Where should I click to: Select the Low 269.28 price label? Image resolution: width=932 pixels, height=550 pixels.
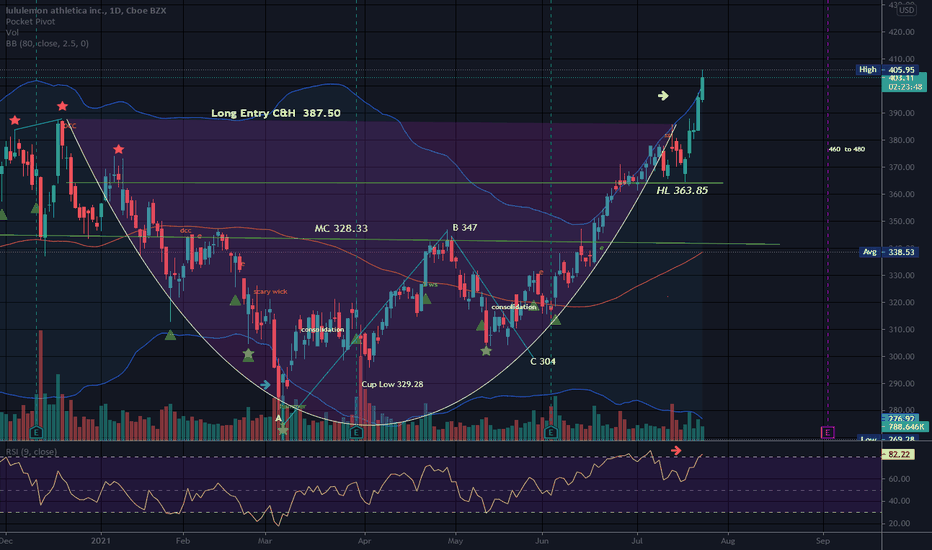889,439
